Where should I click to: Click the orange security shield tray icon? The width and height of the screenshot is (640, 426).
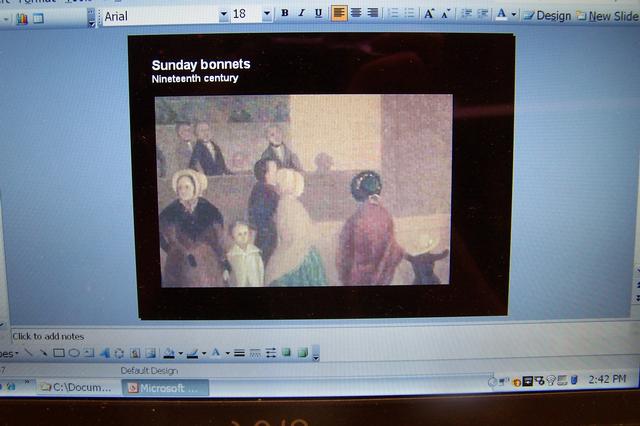click(x=517, y=382)
